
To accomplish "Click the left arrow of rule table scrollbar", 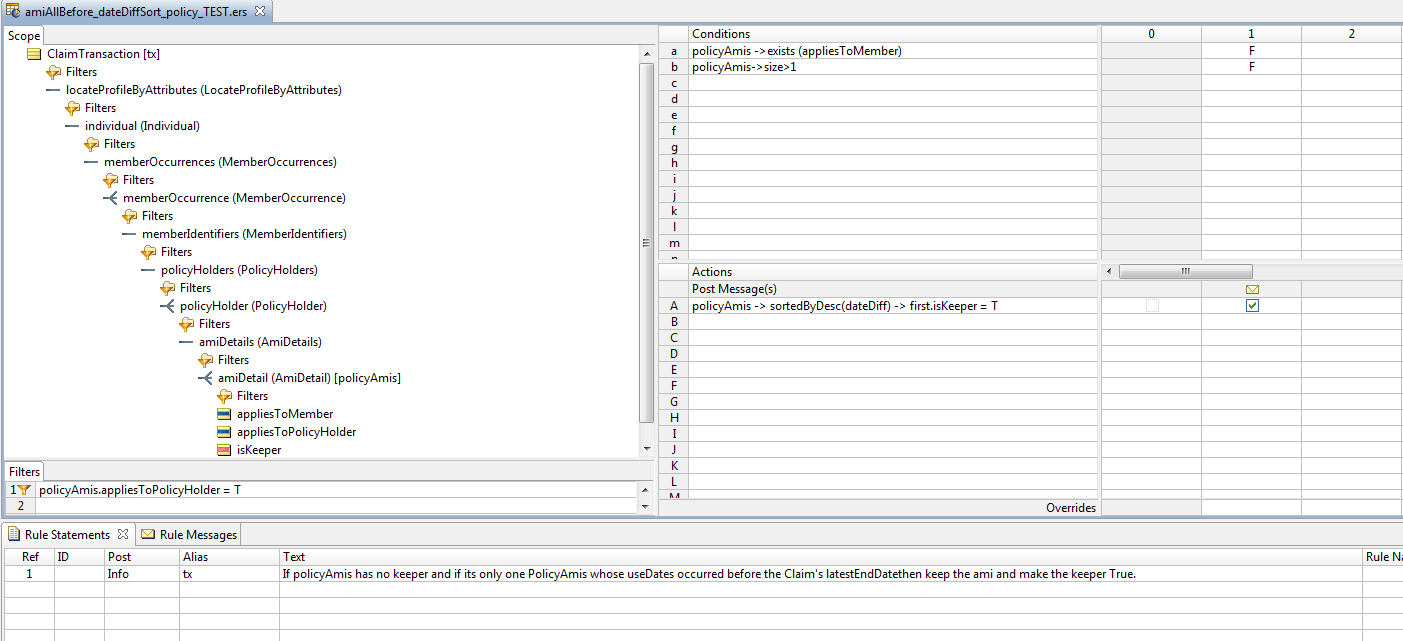I will point(1108,272).
